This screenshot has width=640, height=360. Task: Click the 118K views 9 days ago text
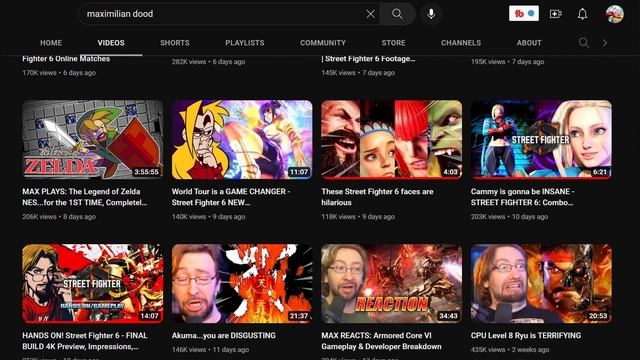[x=358, y=217]
